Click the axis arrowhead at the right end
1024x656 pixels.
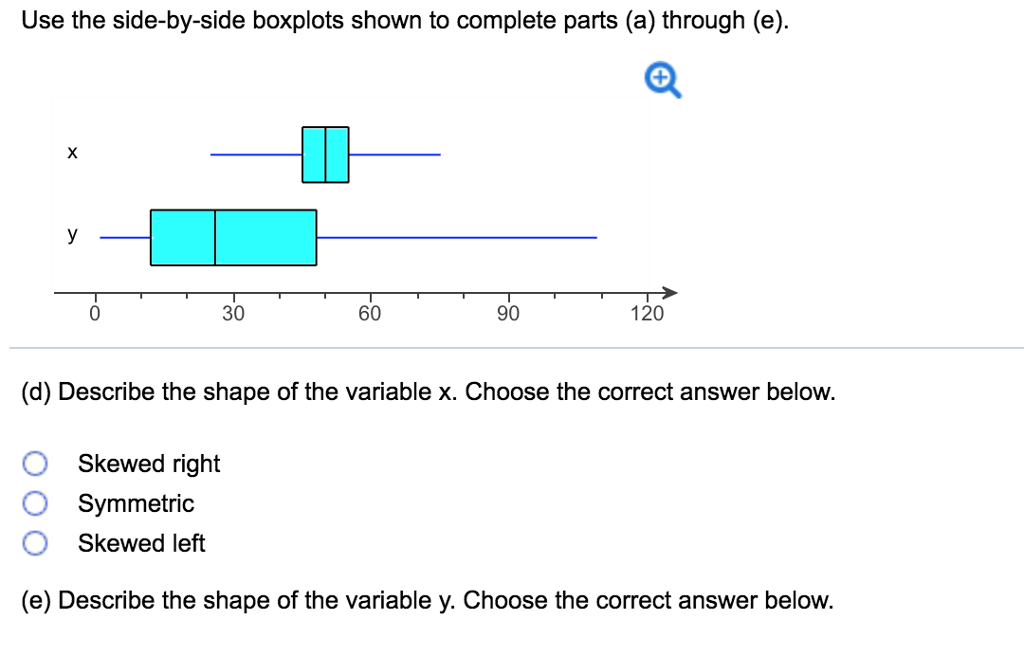point(670,292)
